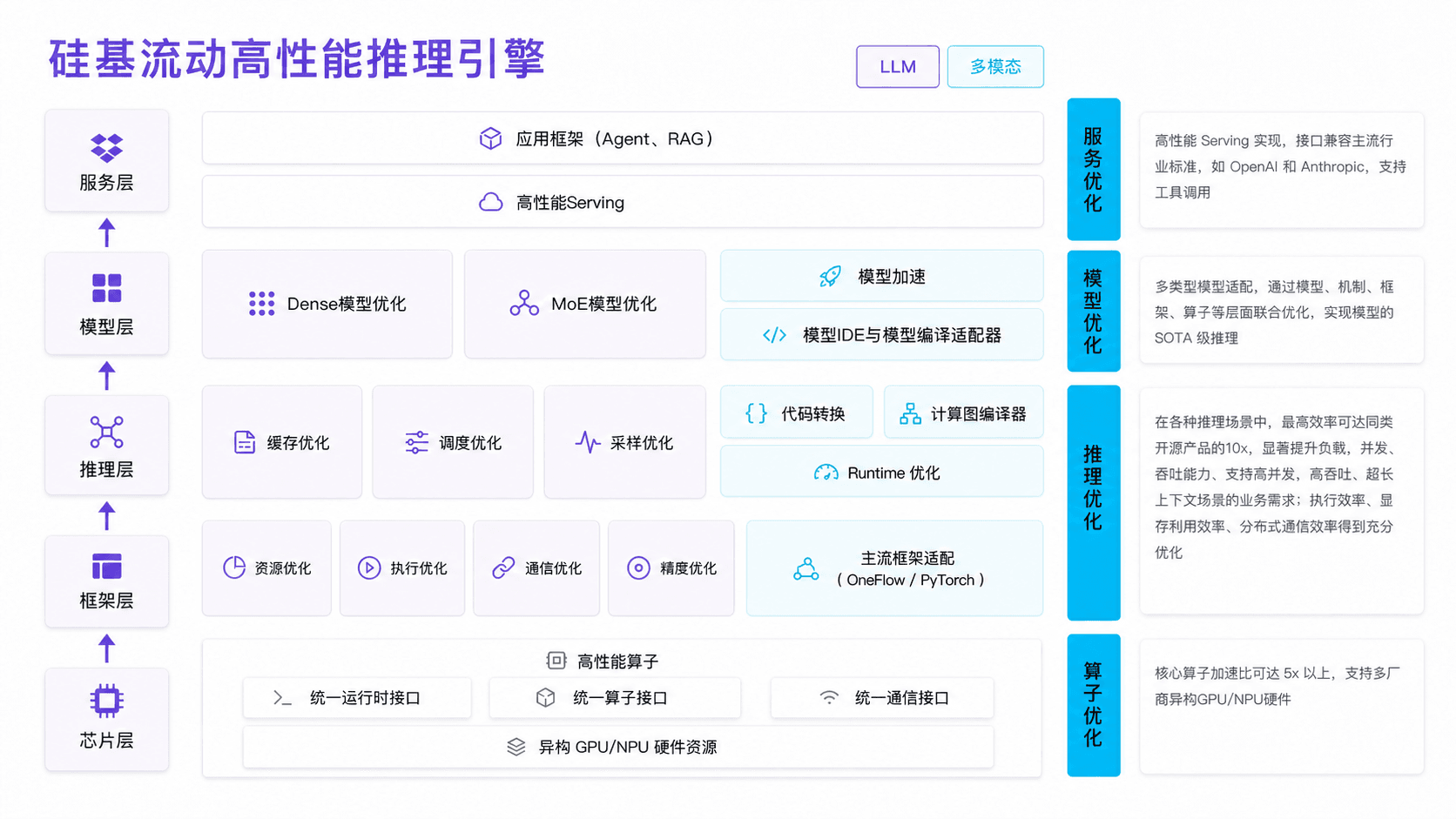Click the 模型加速 label
This screenshot has width=1456, height=819.
pyautogui.click(x=892, y=277)
